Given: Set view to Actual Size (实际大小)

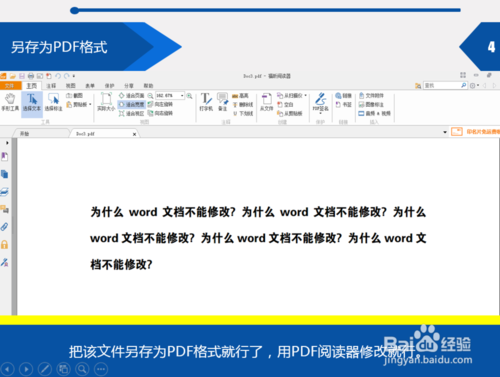Looking at the screenshot, I should pos(106,102).
